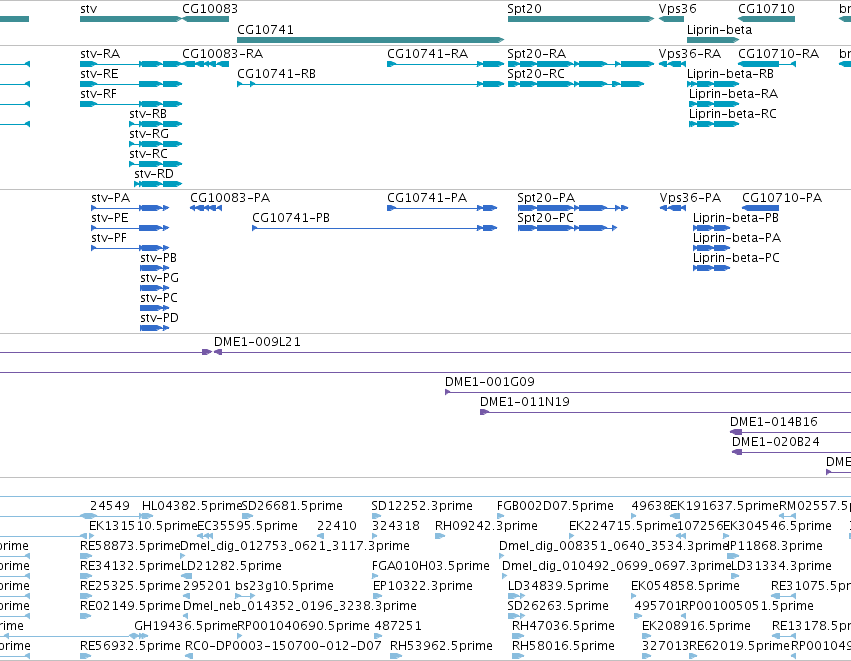The image size is (851, 661).
Task: Click the Spt20-PA protein feature
Action: [573, 208]
